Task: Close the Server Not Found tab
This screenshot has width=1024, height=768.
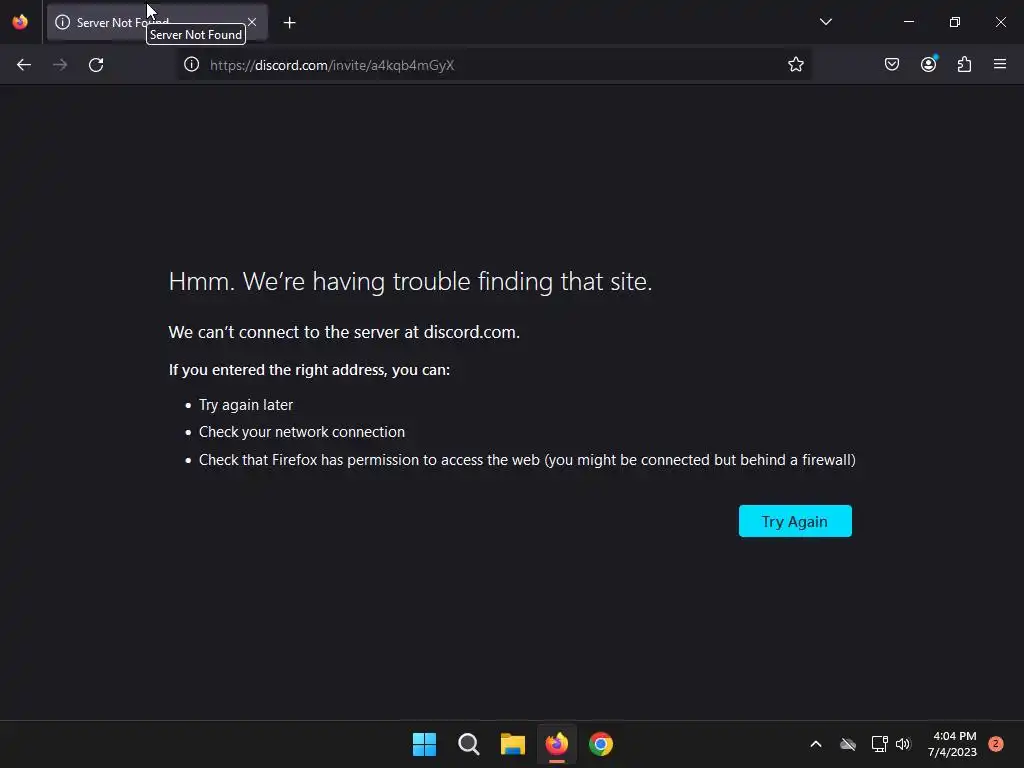Action: pos(252,22)
